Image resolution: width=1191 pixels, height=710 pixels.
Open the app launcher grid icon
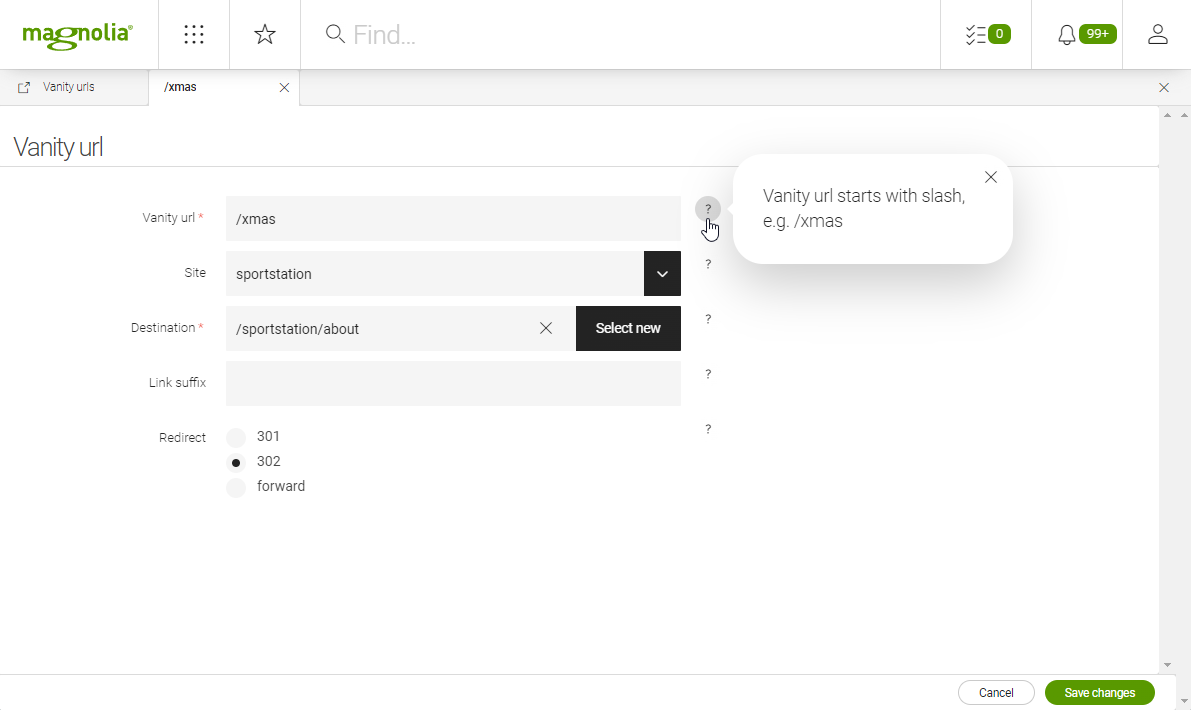(194, 35)
